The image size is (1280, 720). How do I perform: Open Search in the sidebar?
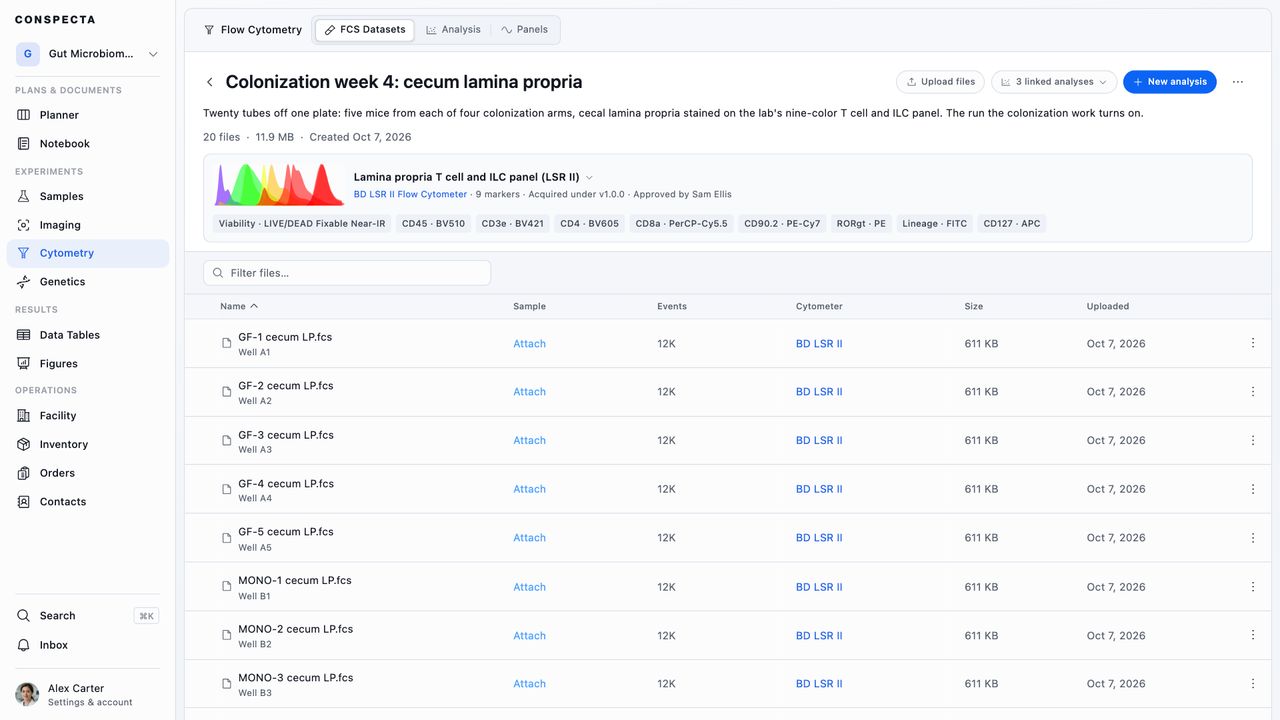tap(88, 616)
